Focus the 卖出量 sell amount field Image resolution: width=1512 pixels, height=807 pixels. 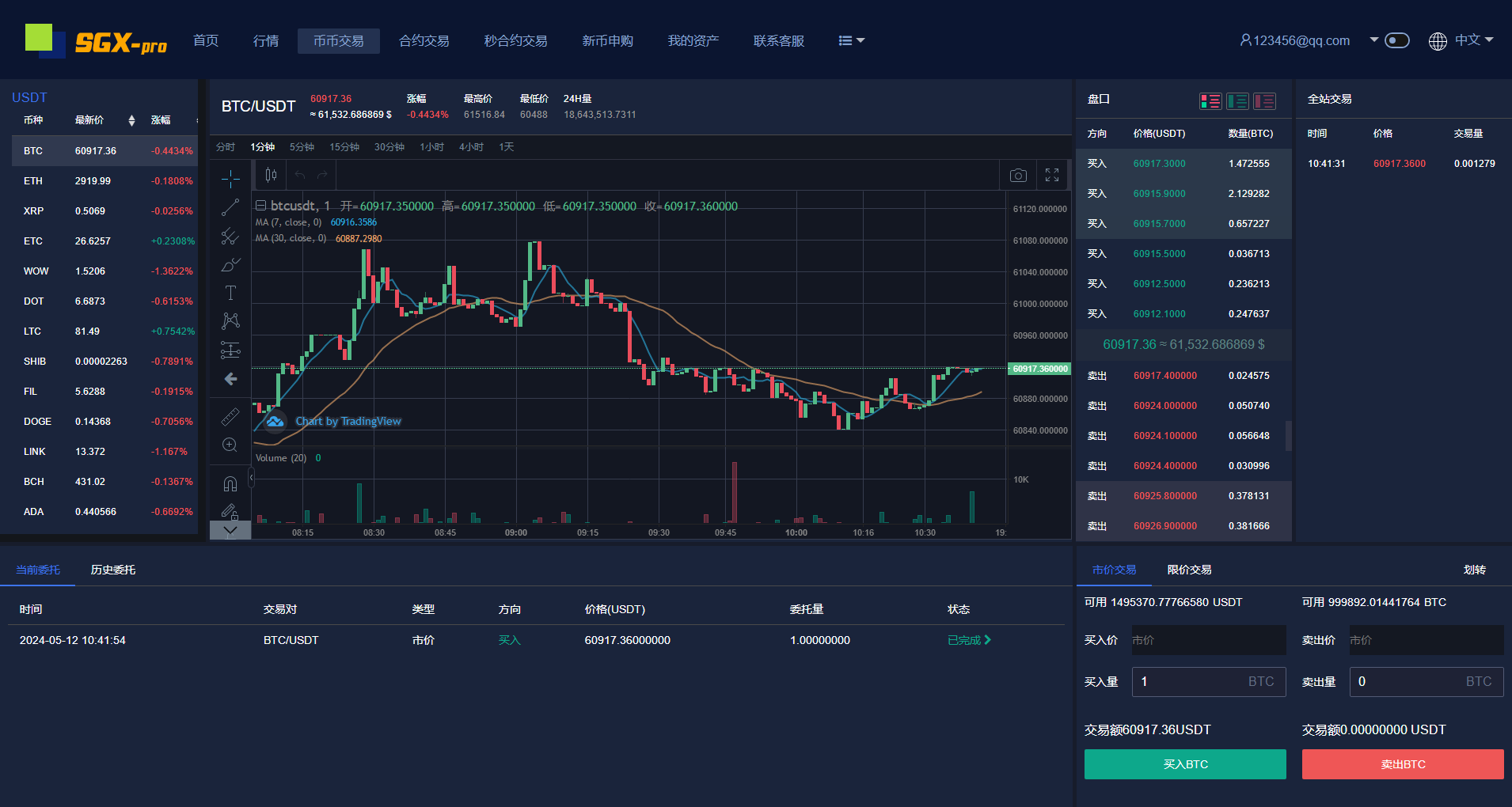click(1427, 682)
